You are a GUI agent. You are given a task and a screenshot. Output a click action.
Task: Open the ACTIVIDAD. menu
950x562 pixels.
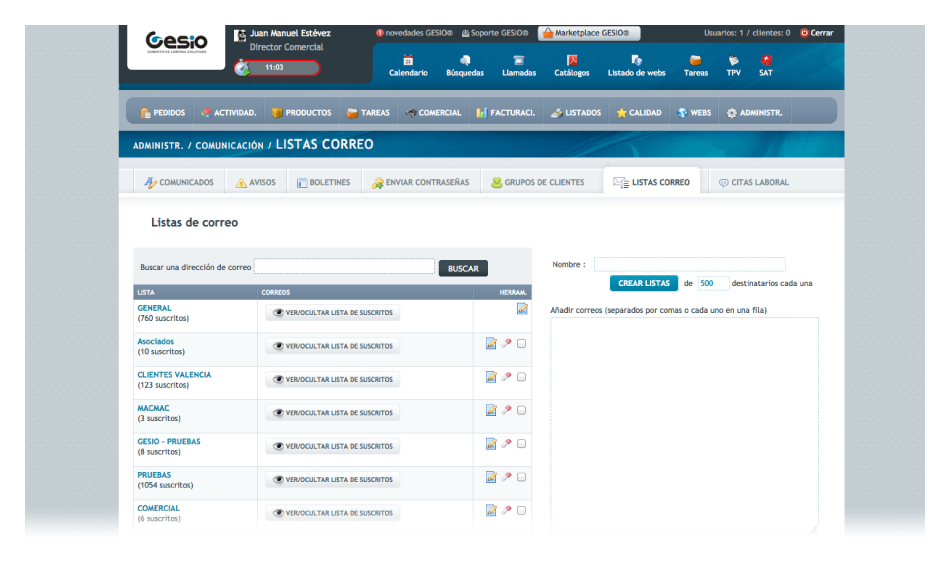[x=228, y=113]
